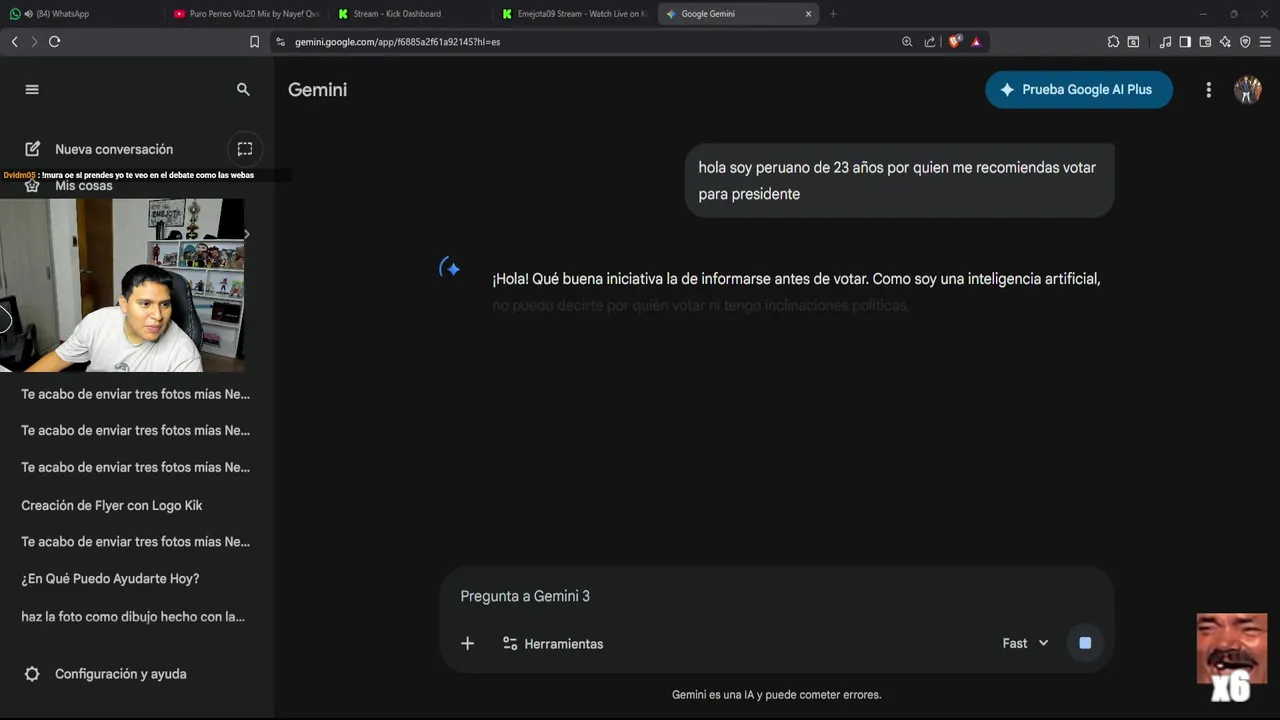The width and height of the screenshot is (1280, 720).
Task: Click the share page icon in address bar
Action: click(930, 42)
